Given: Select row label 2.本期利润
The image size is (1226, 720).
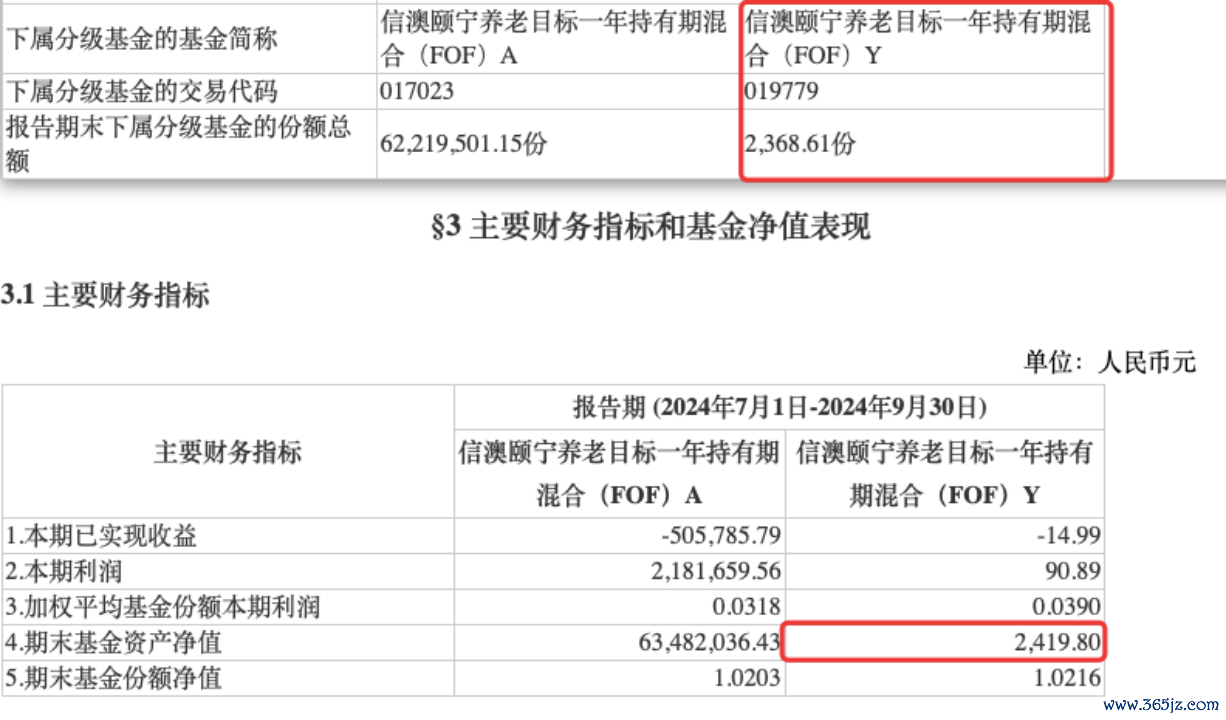Looking at the screenshot, I should click(x=65, y=571).
